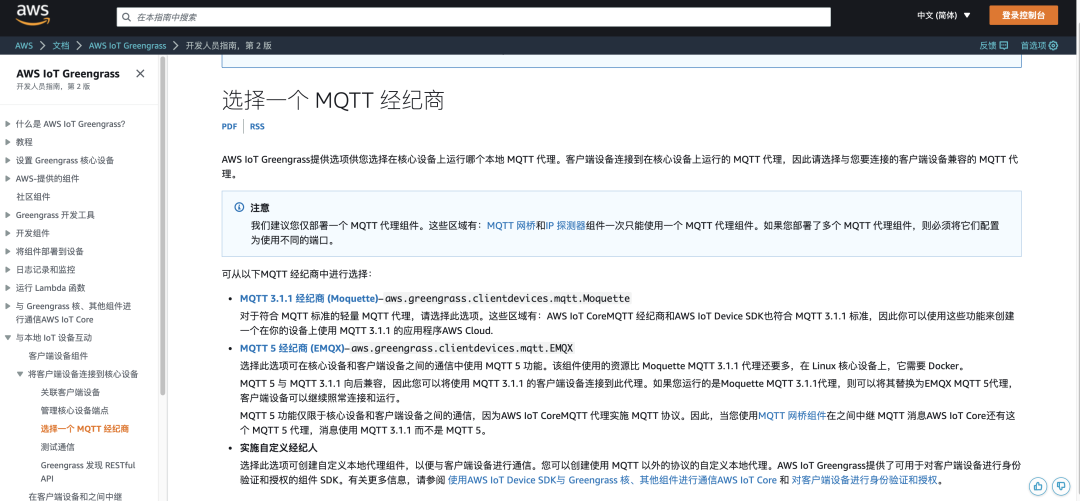This screenshot has height=501, width=1080.
Task: Click the sidebar vertical scrollbar
Action: 163,226
